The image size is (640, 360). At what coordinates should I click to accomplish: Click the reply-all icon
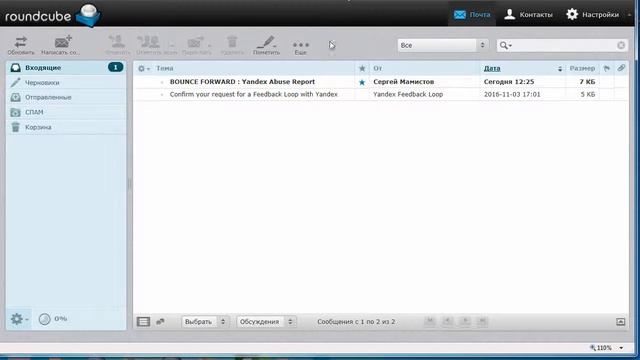click(x=149, y=42)
